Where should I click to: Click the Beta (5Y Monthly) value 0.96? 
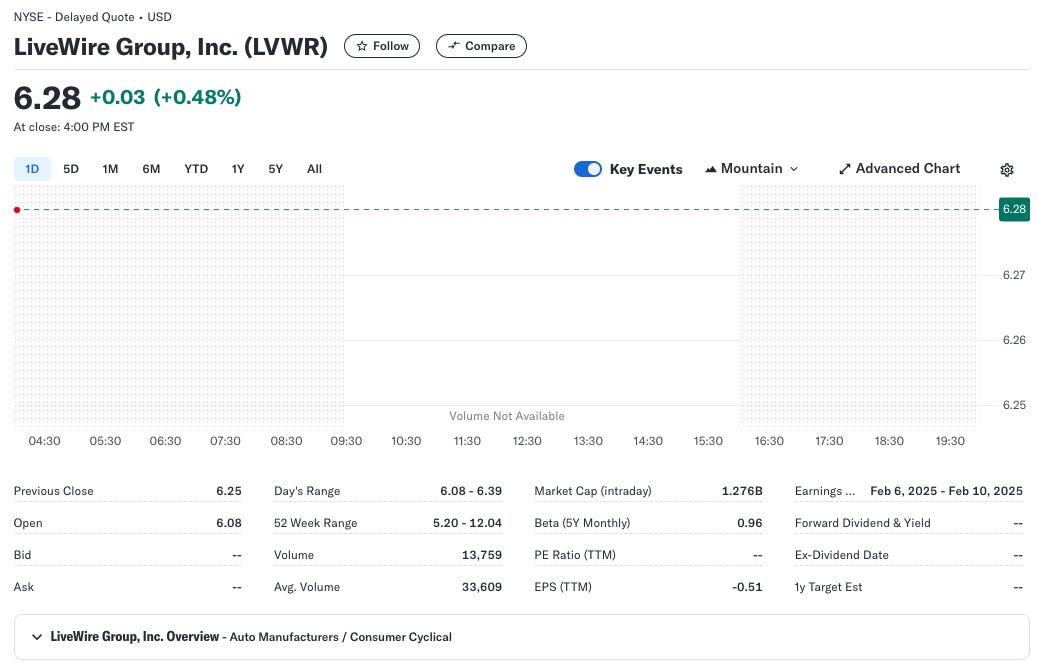click(749, 523)
